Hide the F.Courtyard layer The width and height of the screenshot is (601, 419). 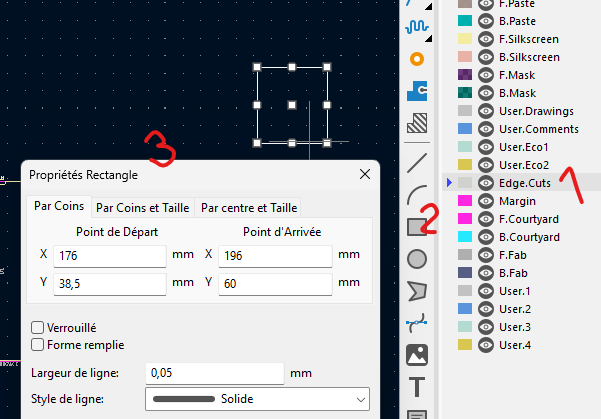pos(486,219)
